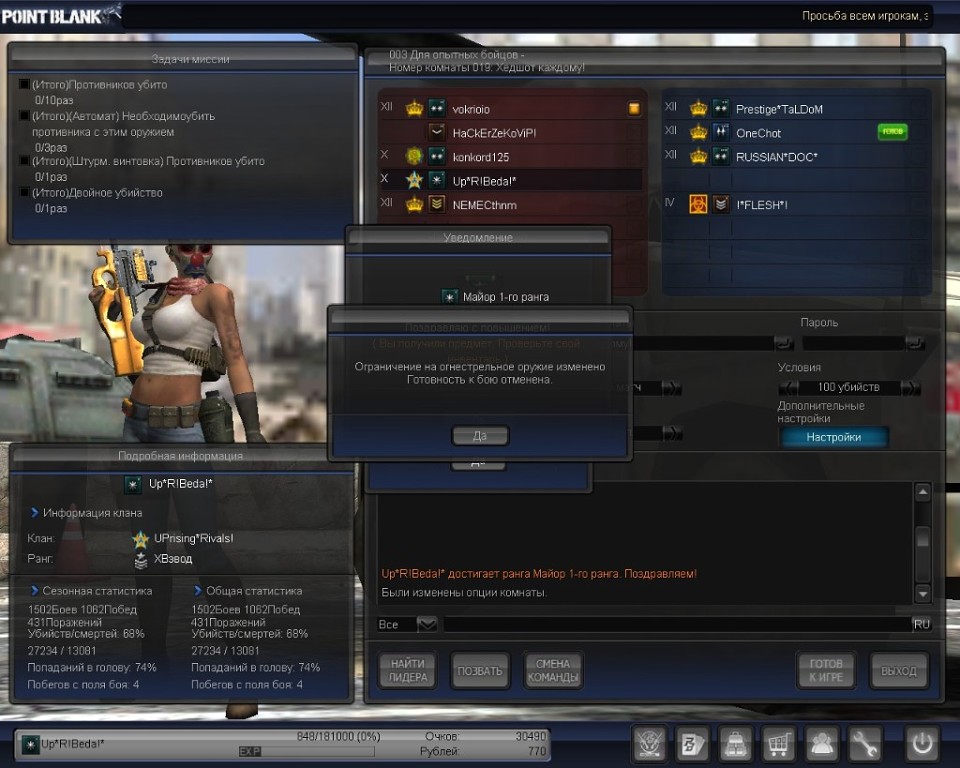960x768 pixels.
Task: Click the orange rank promotion chat message
Action: point(539,574)
